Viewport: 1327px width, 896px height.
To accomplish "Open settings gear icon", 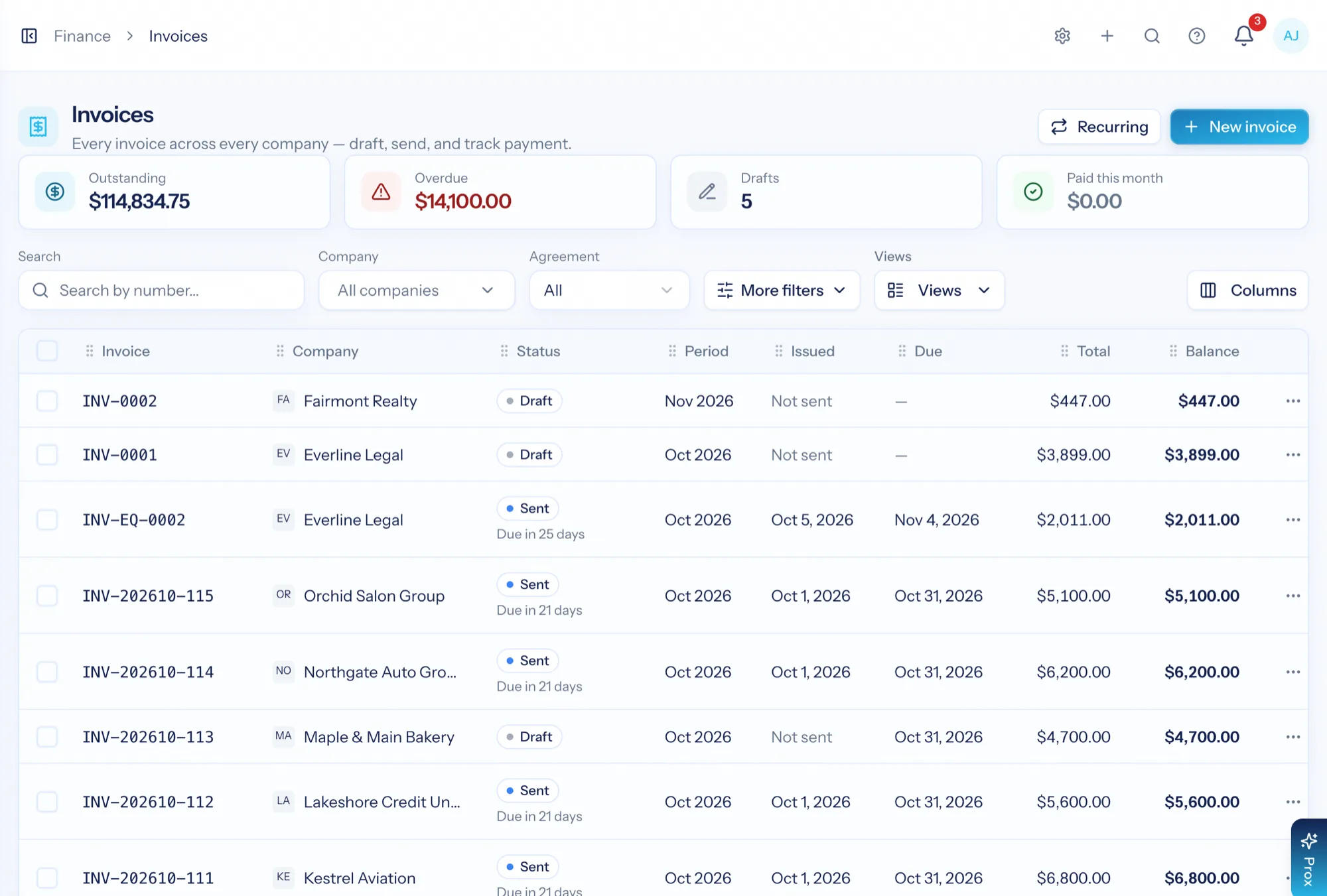I will (x=1062, y=36).
